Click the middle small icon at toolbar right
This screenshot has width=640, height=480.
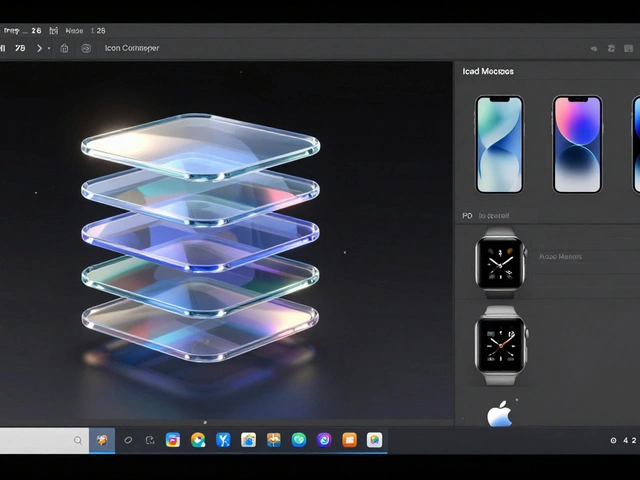point(611,49)
